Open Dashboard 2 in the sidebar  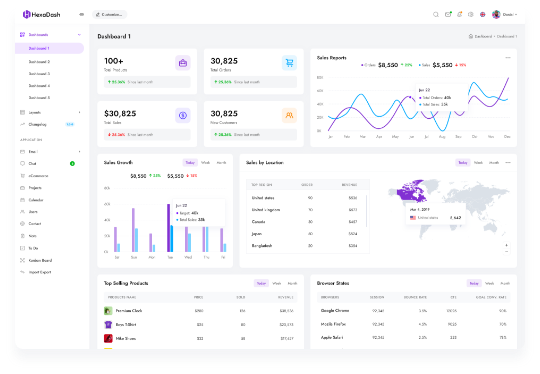point(39,62)
